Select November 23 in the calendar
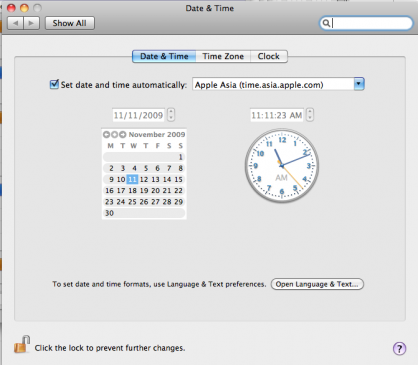The width and height of the screenshot is (418, 365). (x=109, y=202)
